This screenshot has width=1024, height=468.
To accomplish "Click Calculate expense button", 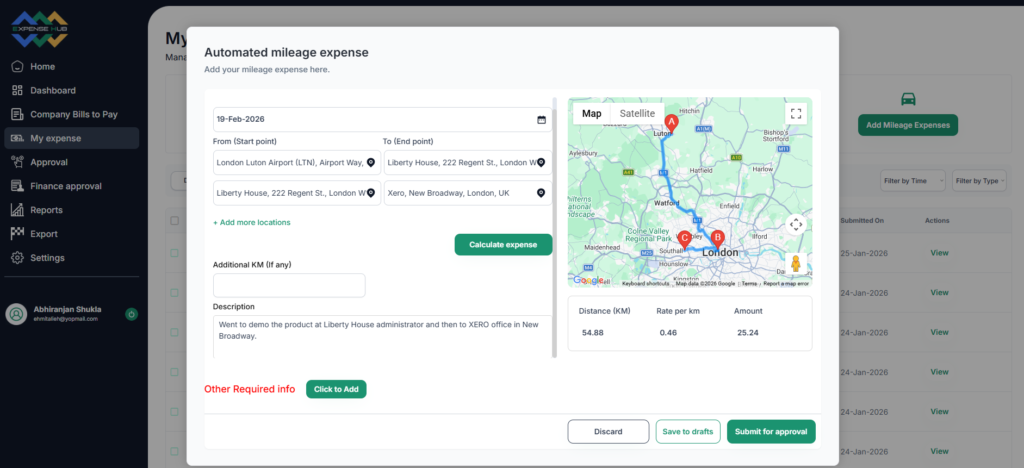I will tap(503, 245).
